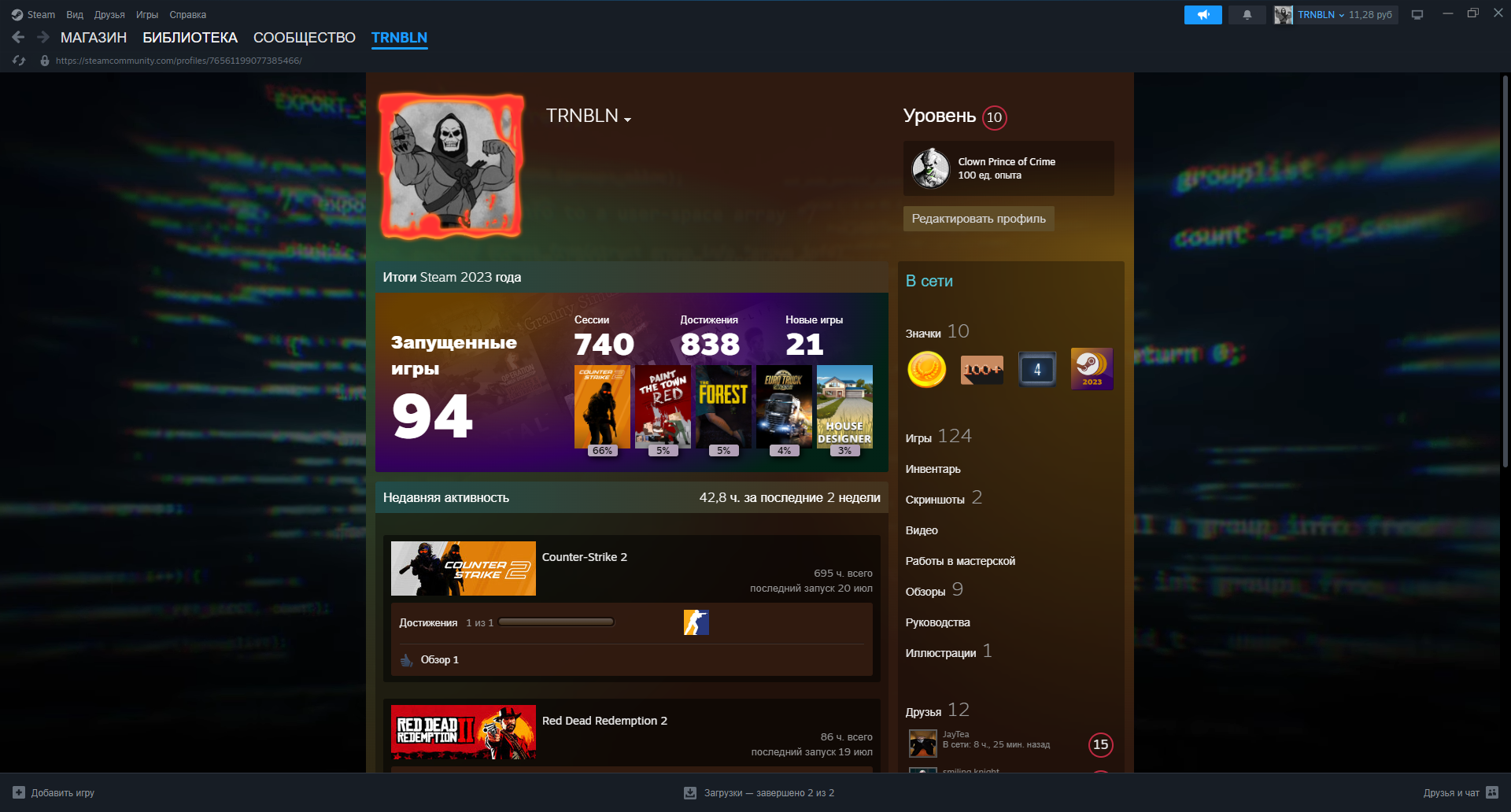The width and height of the screenshot is (1511, 812).
Task: Select the TRNBLN navigation tab
Action: (x=399, y=38)
